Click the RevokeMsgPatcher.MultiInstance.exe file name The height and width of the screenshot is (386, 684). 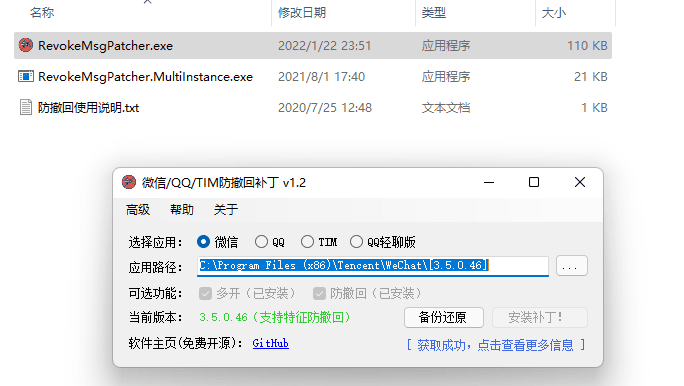(145, 77)
